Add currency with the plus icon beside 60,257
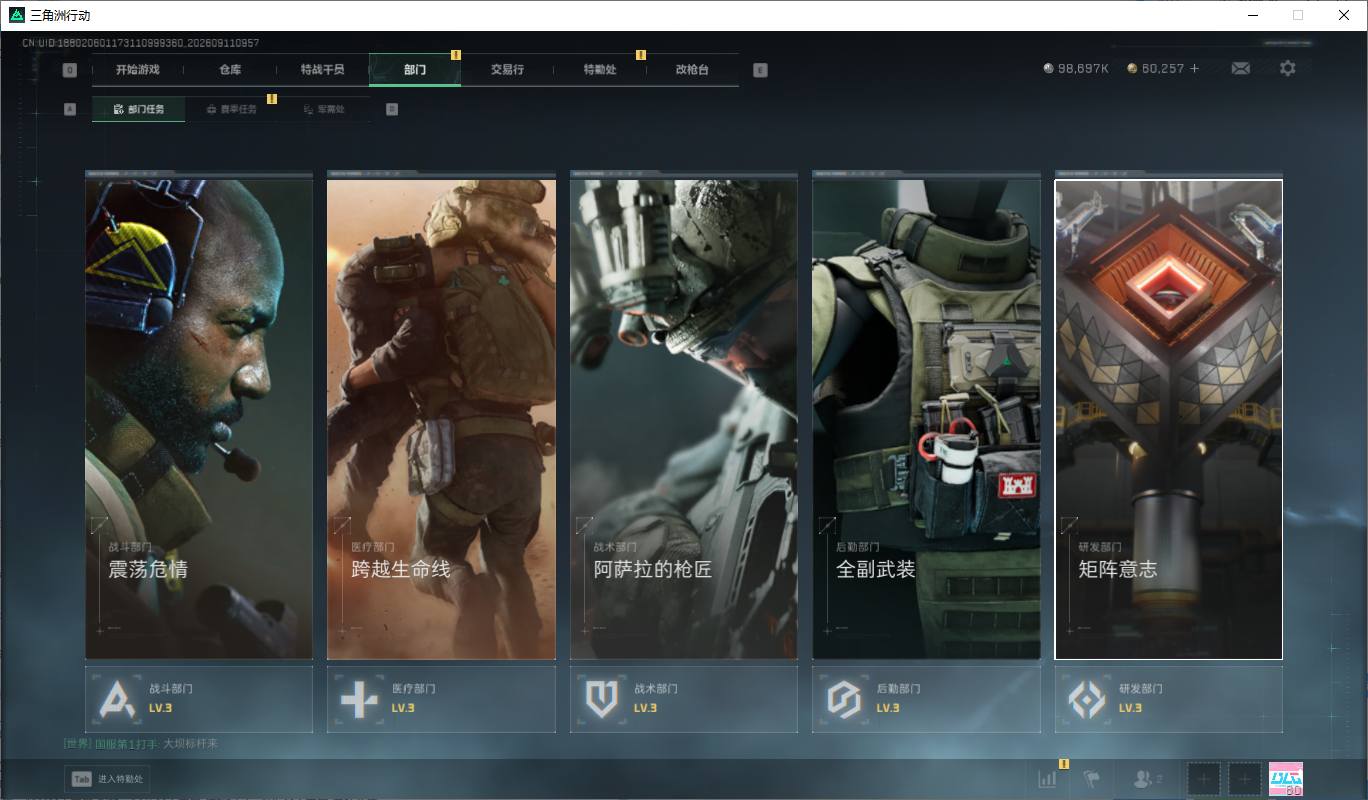 point(1194,68)
